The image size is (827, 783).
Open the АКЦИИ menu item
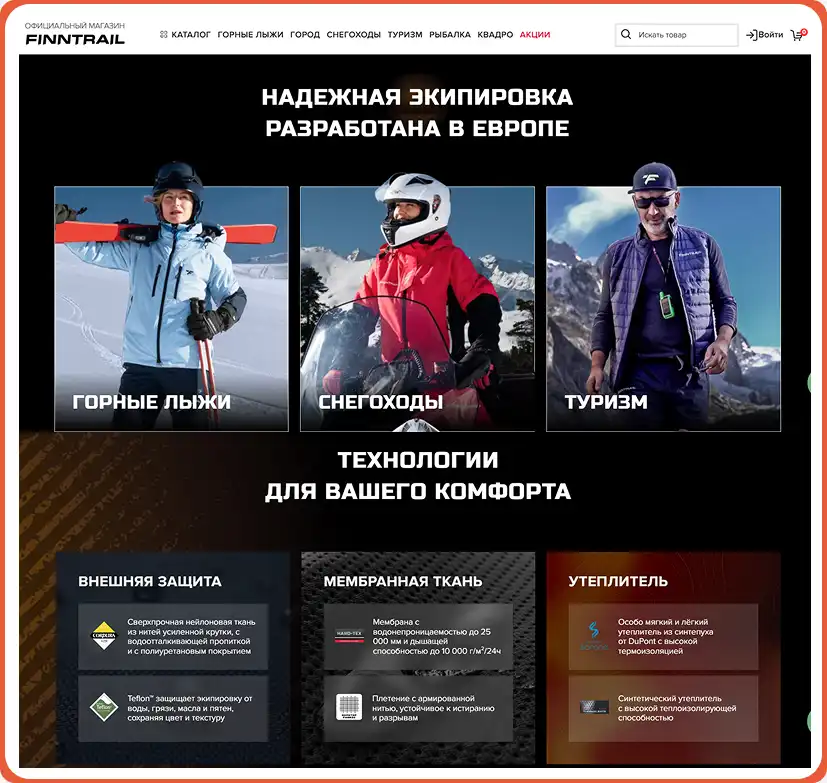[534, 34]
